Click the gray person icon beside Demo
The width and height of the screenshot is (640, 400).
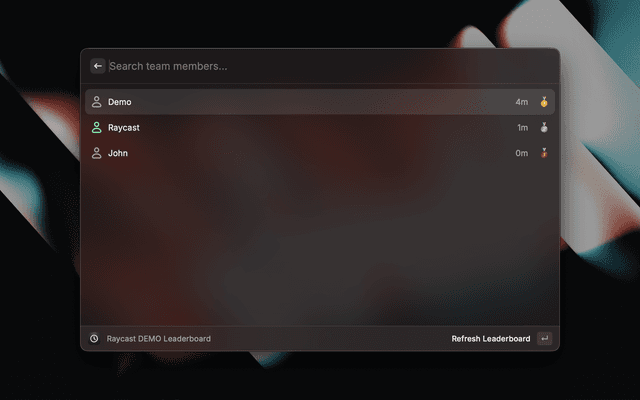(97, 102)
